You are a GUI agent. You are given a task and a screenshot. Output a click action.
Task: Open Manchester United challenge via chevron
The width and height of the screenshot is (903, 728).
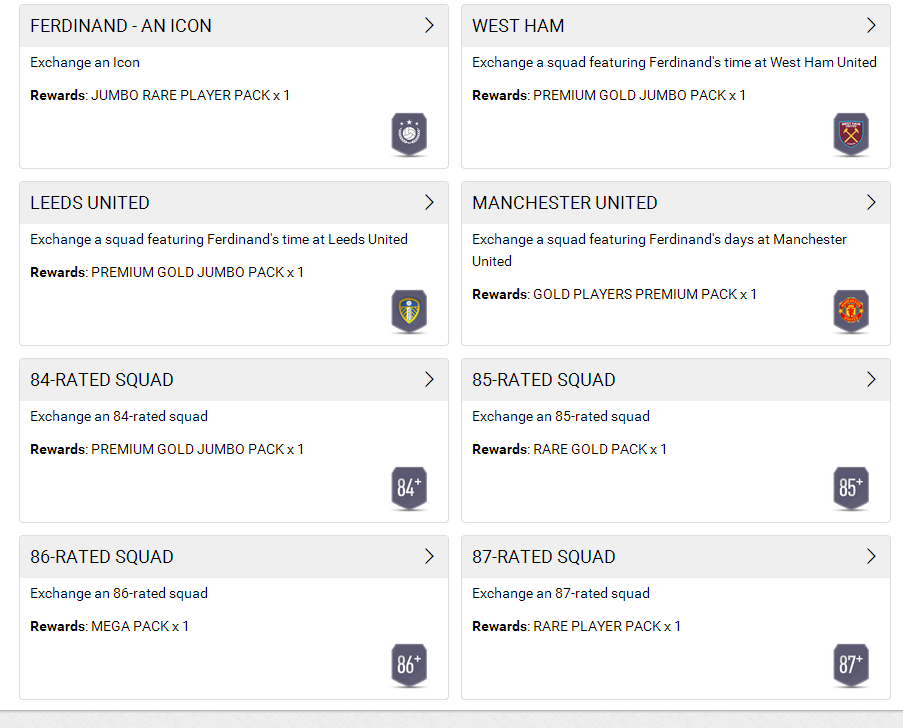point(871,203)
